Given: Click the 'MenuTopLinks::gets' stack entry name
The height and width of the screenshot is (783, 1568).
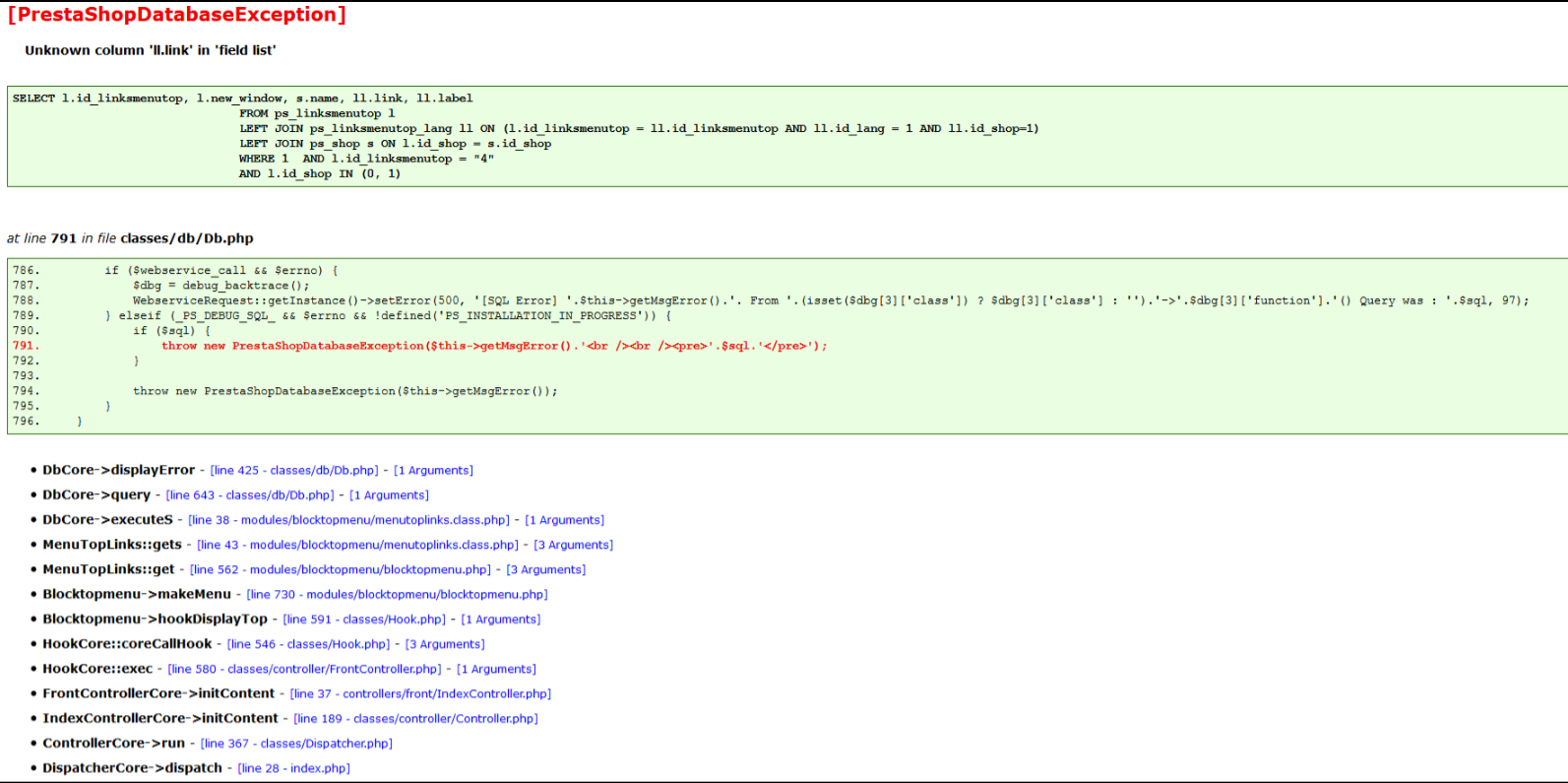Looking at the screenshot, I should click(x=112, y=544).
